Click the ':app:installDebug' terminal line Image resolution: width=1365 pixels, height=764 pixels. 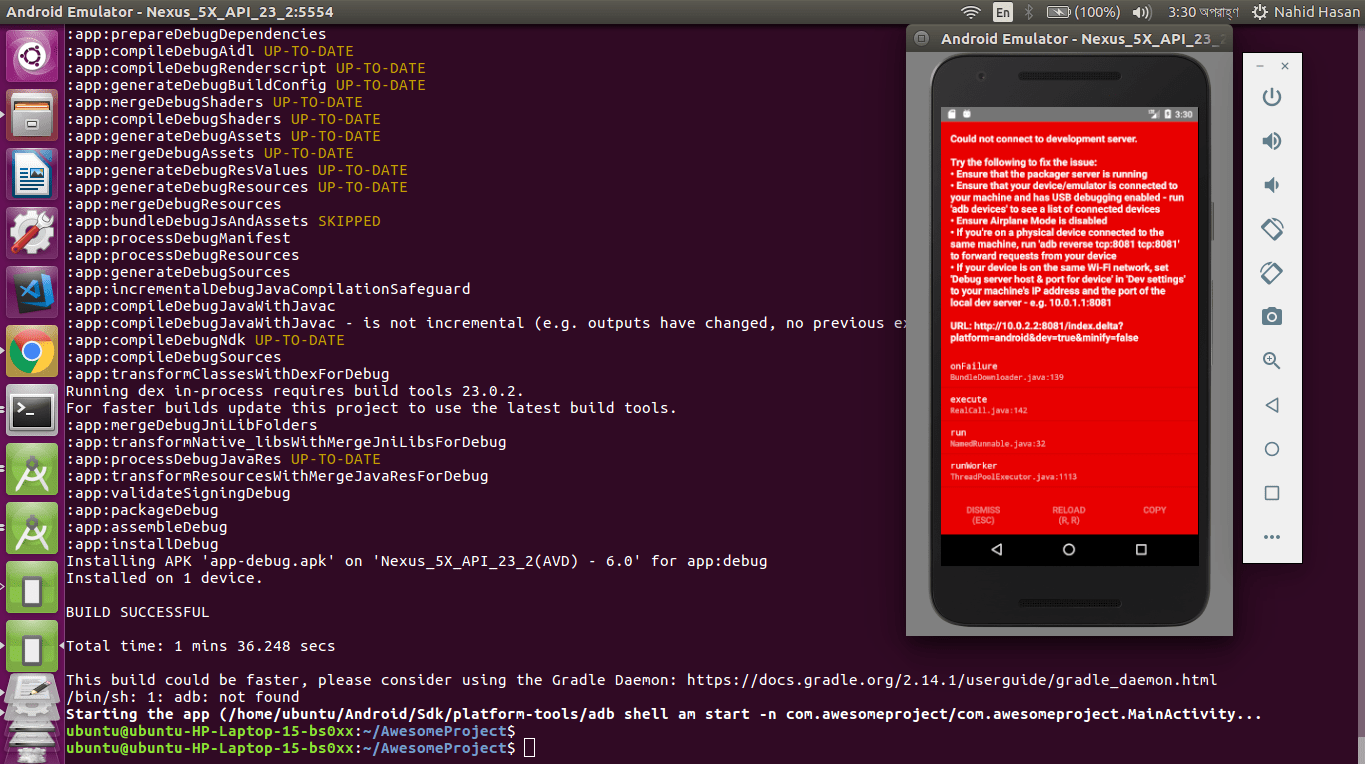click(142, 544)
